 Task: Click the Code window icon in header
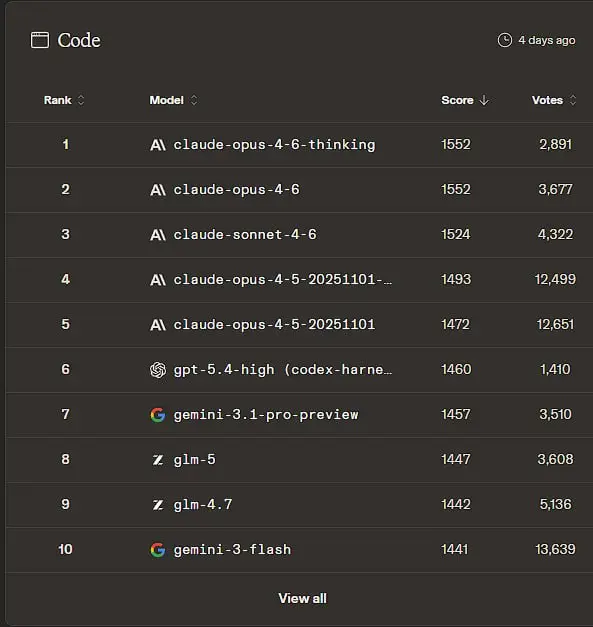click(40, 40)
